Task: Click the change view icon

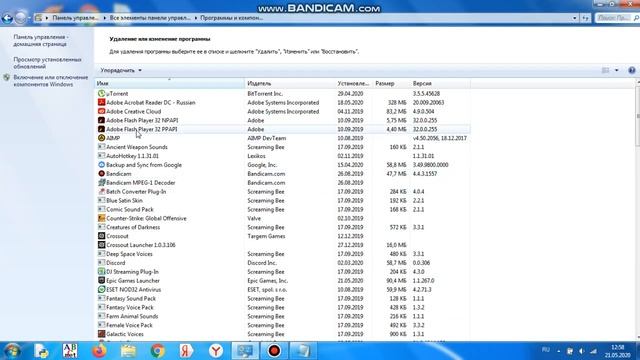Action: coord(606,70)
